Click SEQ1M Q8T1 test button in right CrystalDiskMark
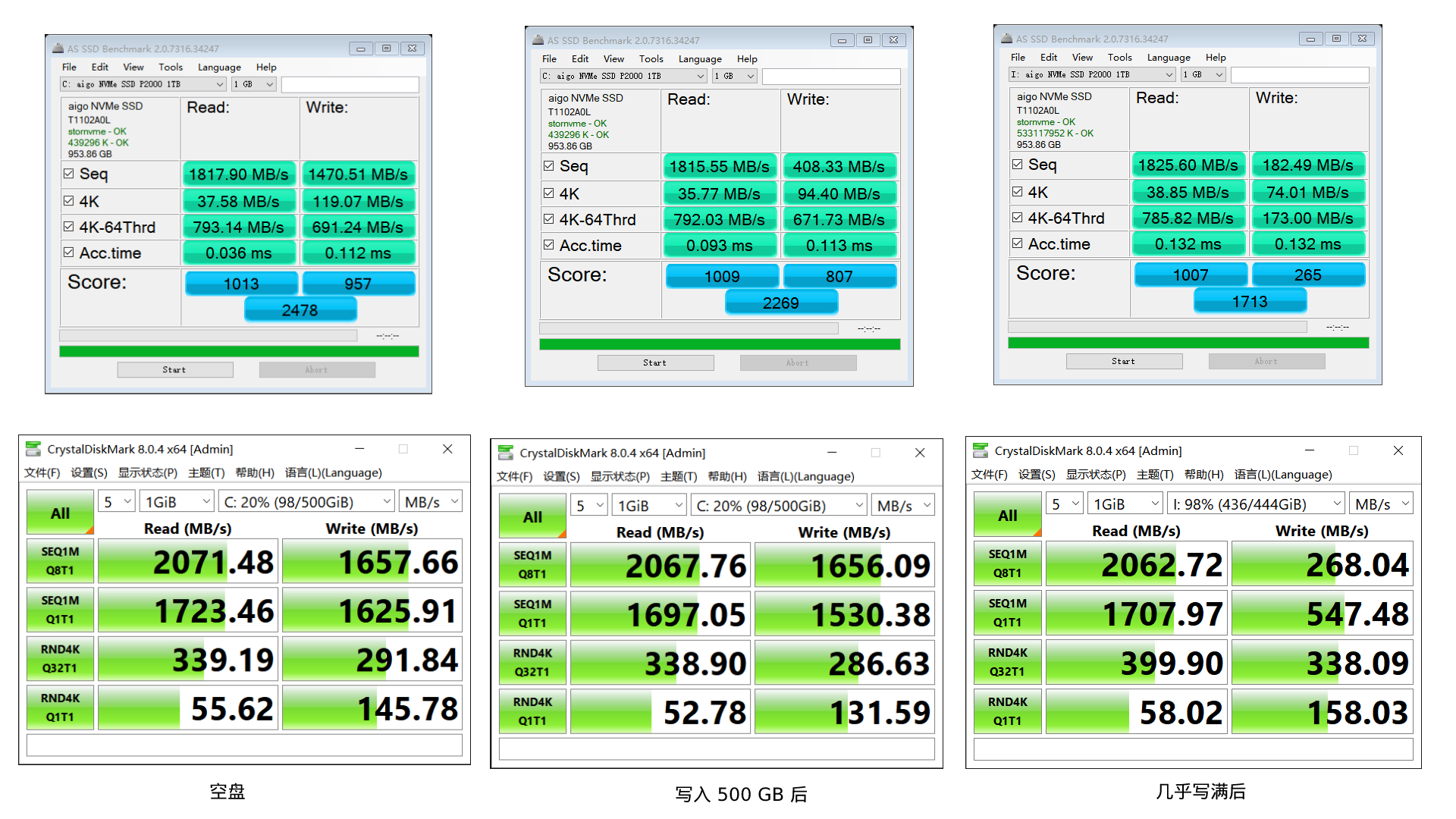 (1007, 563)
